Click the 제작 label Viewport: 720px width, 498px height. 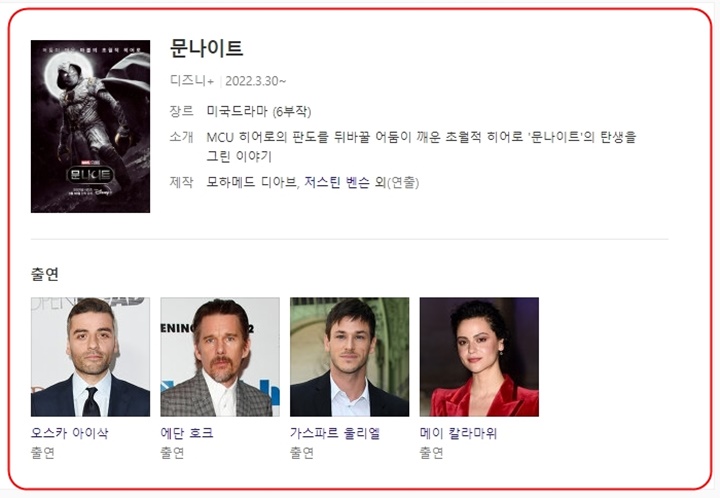coord(181,182)
